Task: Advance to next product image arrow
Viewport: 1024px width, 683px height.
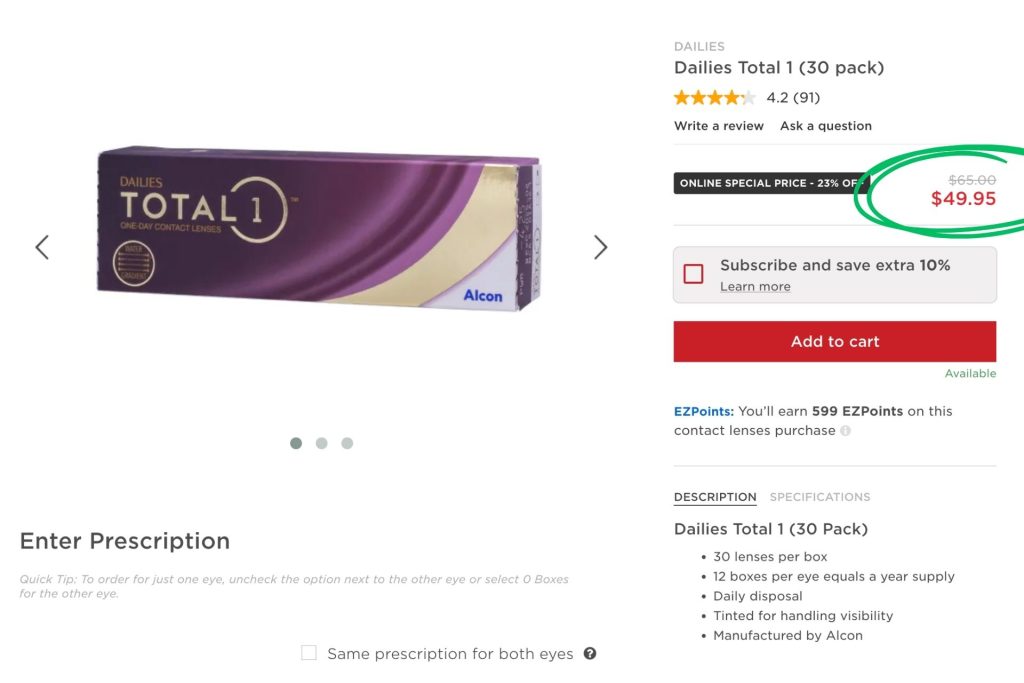Action: 600,247
